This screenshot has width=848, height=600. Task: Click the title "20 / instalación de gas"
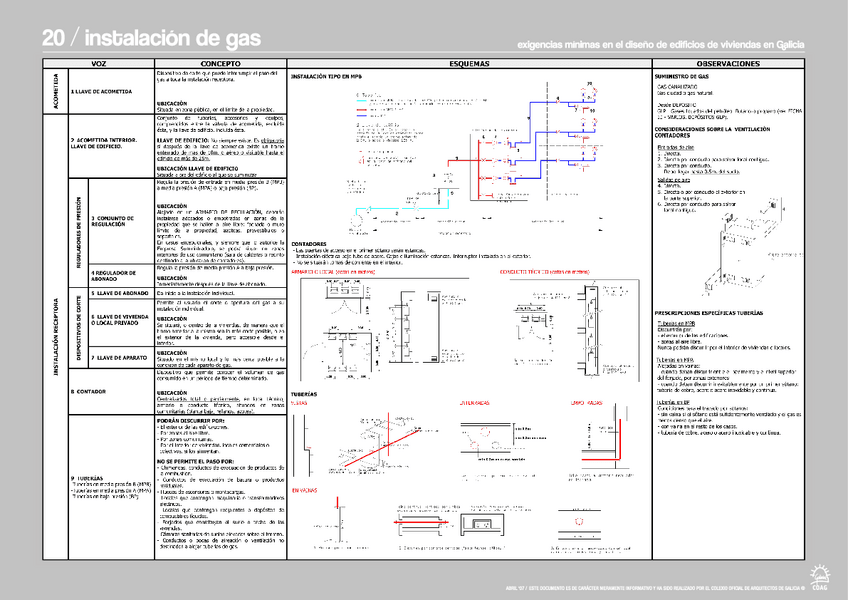[151, 38]
